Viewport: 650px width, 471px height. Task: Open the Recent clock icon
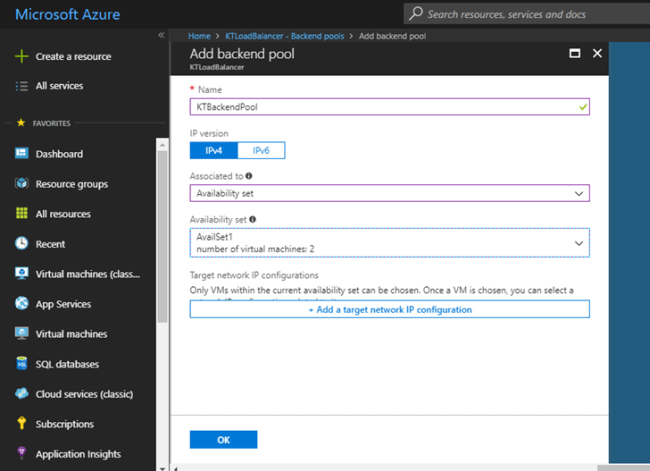[21, 244]
